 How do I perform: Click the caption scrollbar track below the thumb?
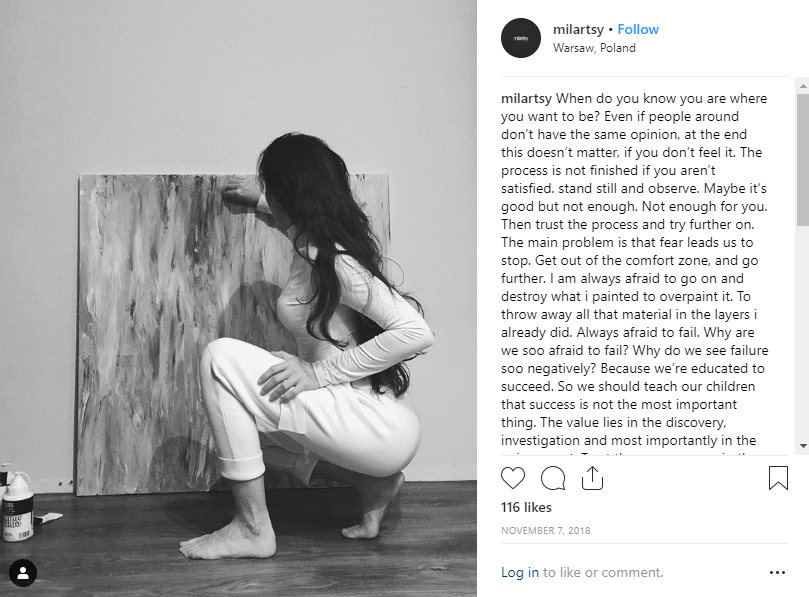click(803, 333)
